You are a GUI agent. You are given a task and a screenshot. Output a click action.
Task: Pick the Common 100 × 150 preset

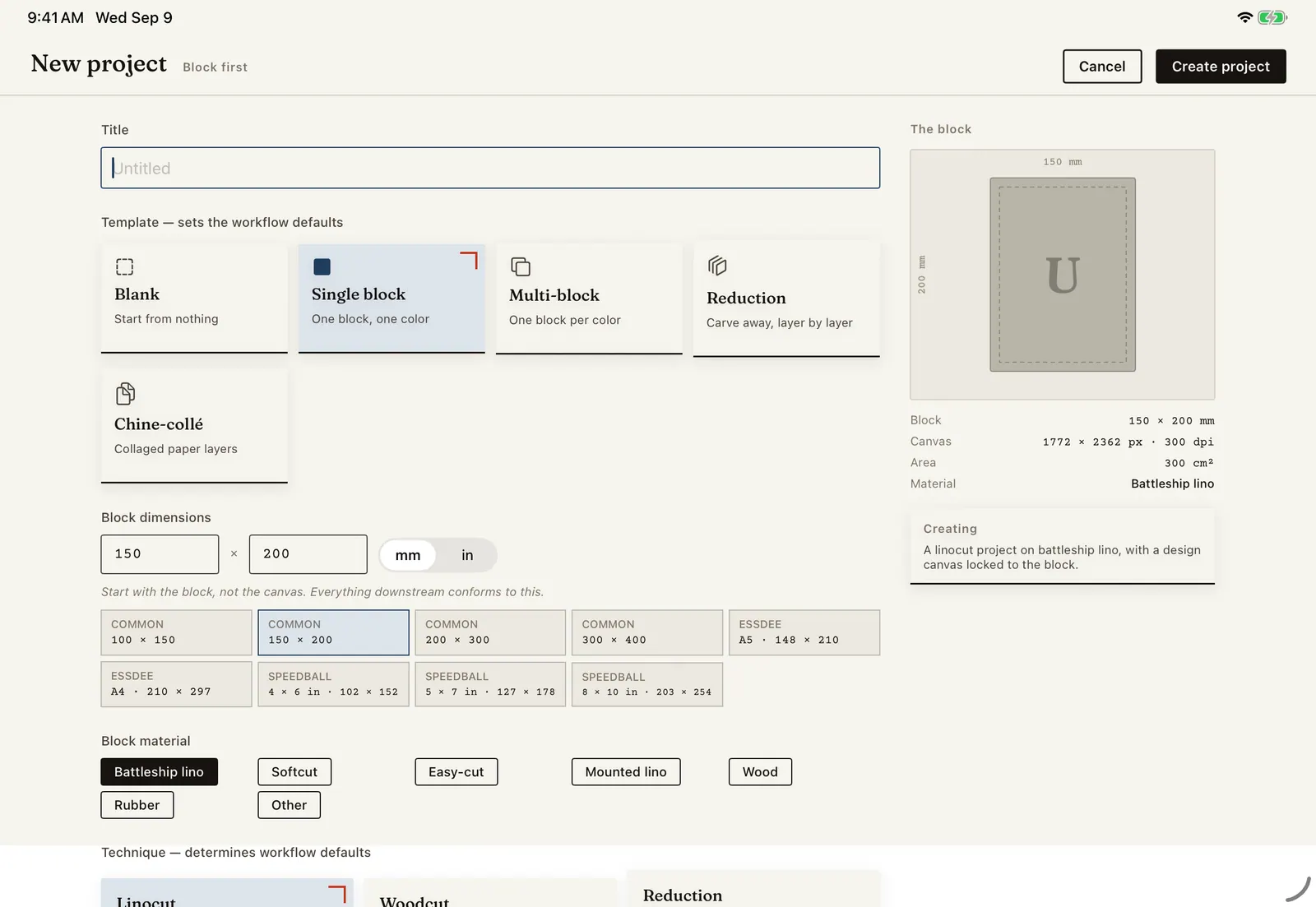click(x=176, y=632)
